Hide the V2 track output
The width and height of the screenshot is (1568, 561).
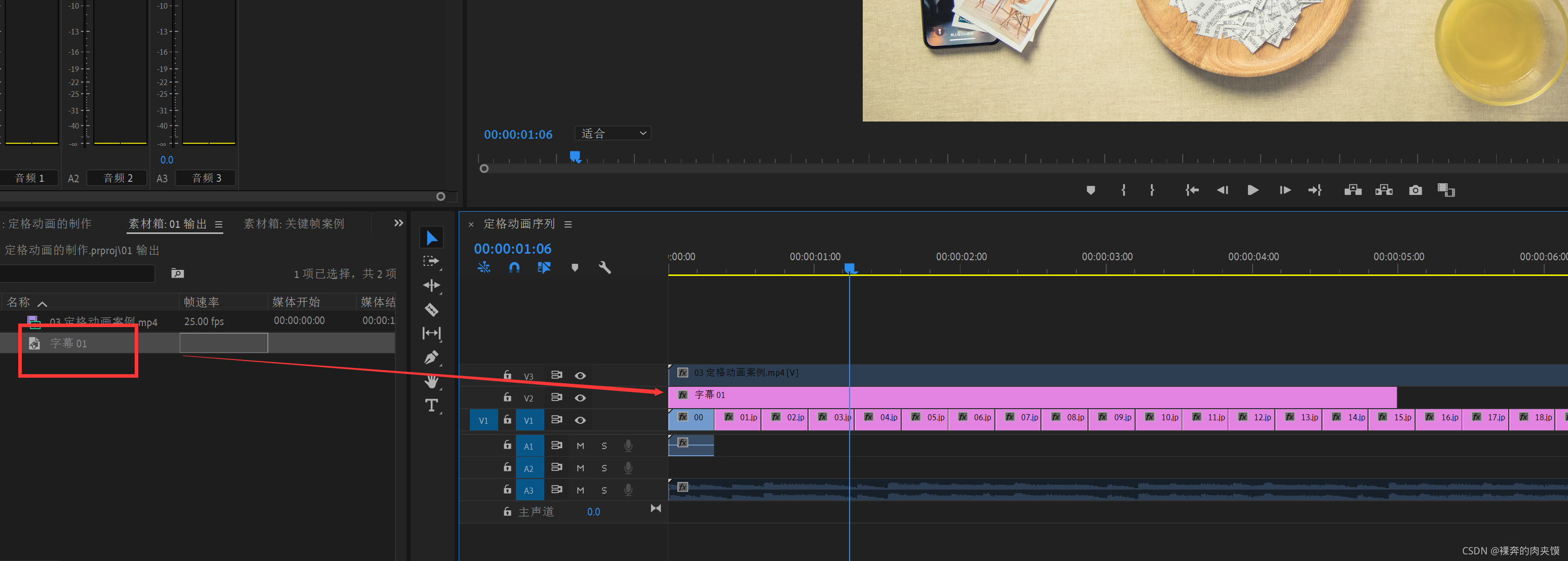[580, 398]
